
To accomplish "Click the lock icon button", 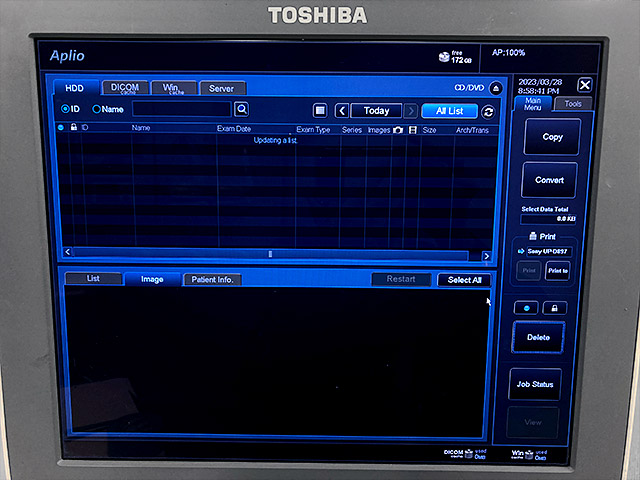I will coord(554,308).
